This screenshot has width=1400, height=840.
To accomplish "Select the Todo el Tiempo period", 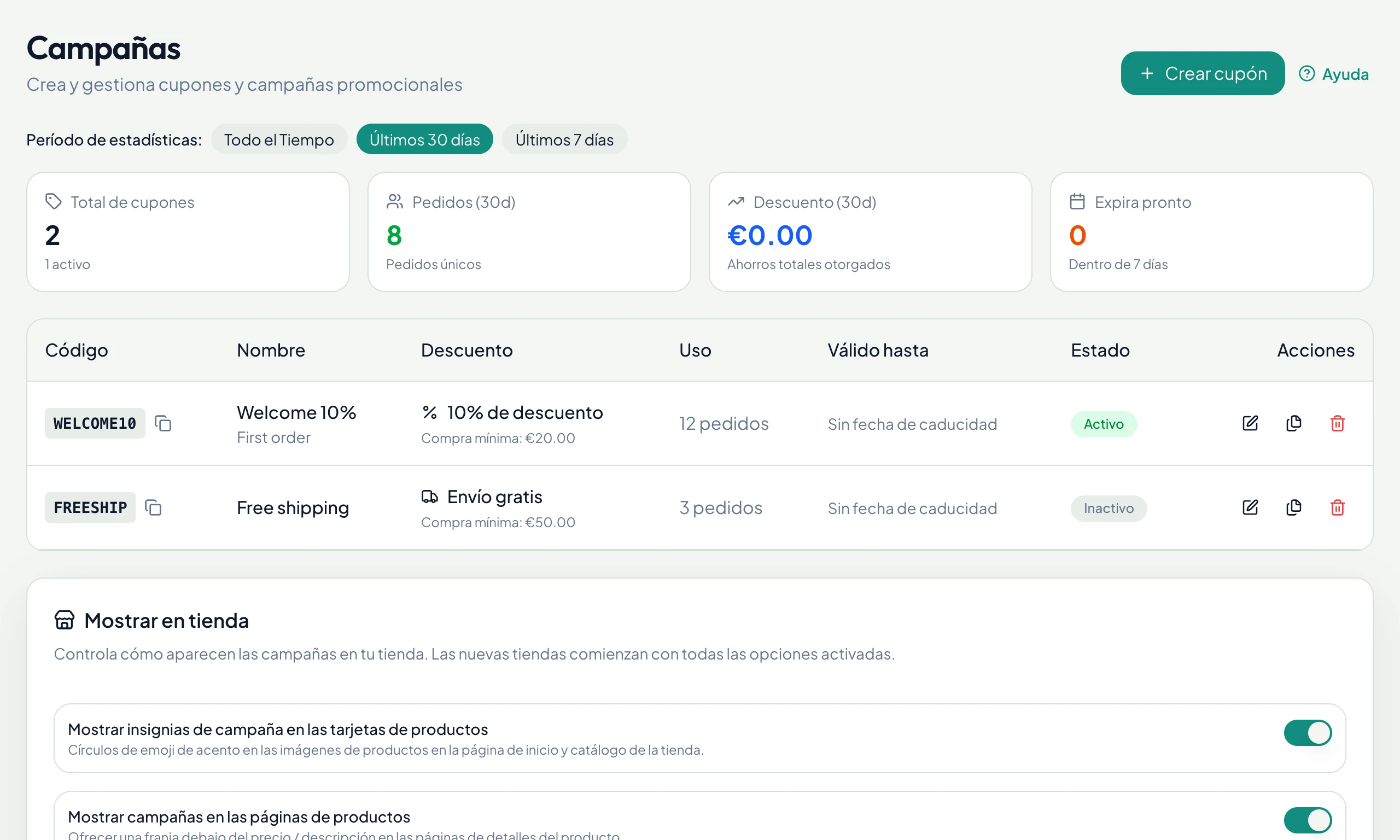I will pos(279,139).
